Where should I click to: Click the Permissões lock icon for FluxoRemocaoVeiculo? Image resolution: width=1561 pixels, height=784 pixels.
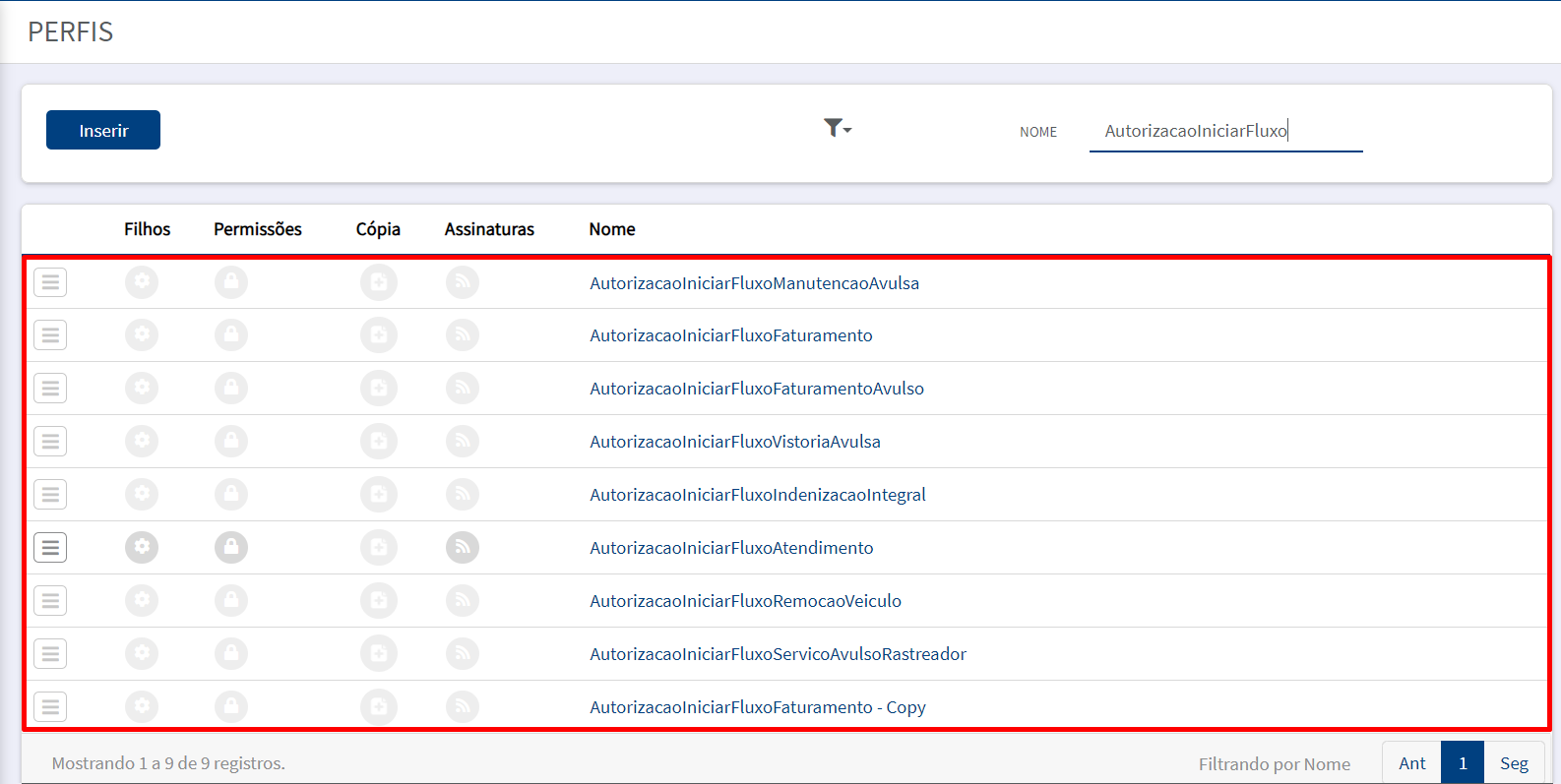point(231,601)
